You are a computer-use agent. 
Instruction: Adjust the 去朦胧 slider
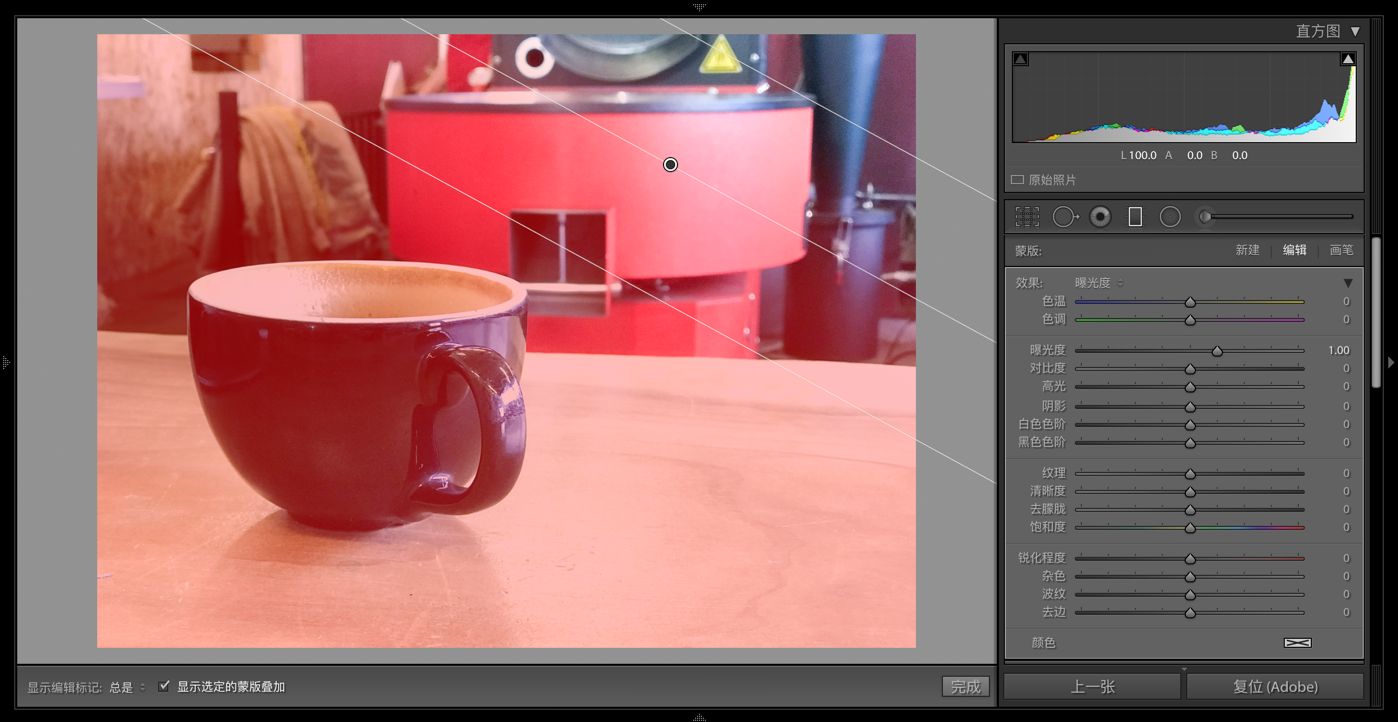pos(1190,509)
